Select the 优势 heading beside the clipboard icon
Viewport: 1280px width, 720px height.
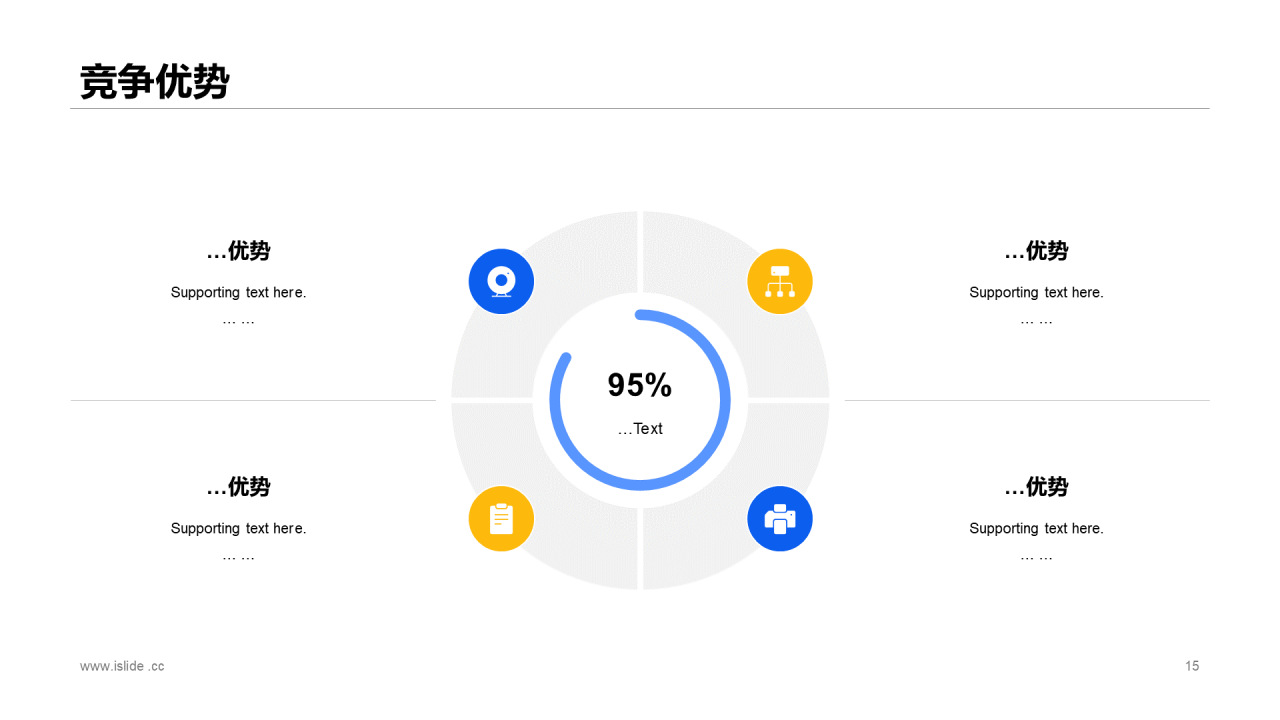[238, 487]
